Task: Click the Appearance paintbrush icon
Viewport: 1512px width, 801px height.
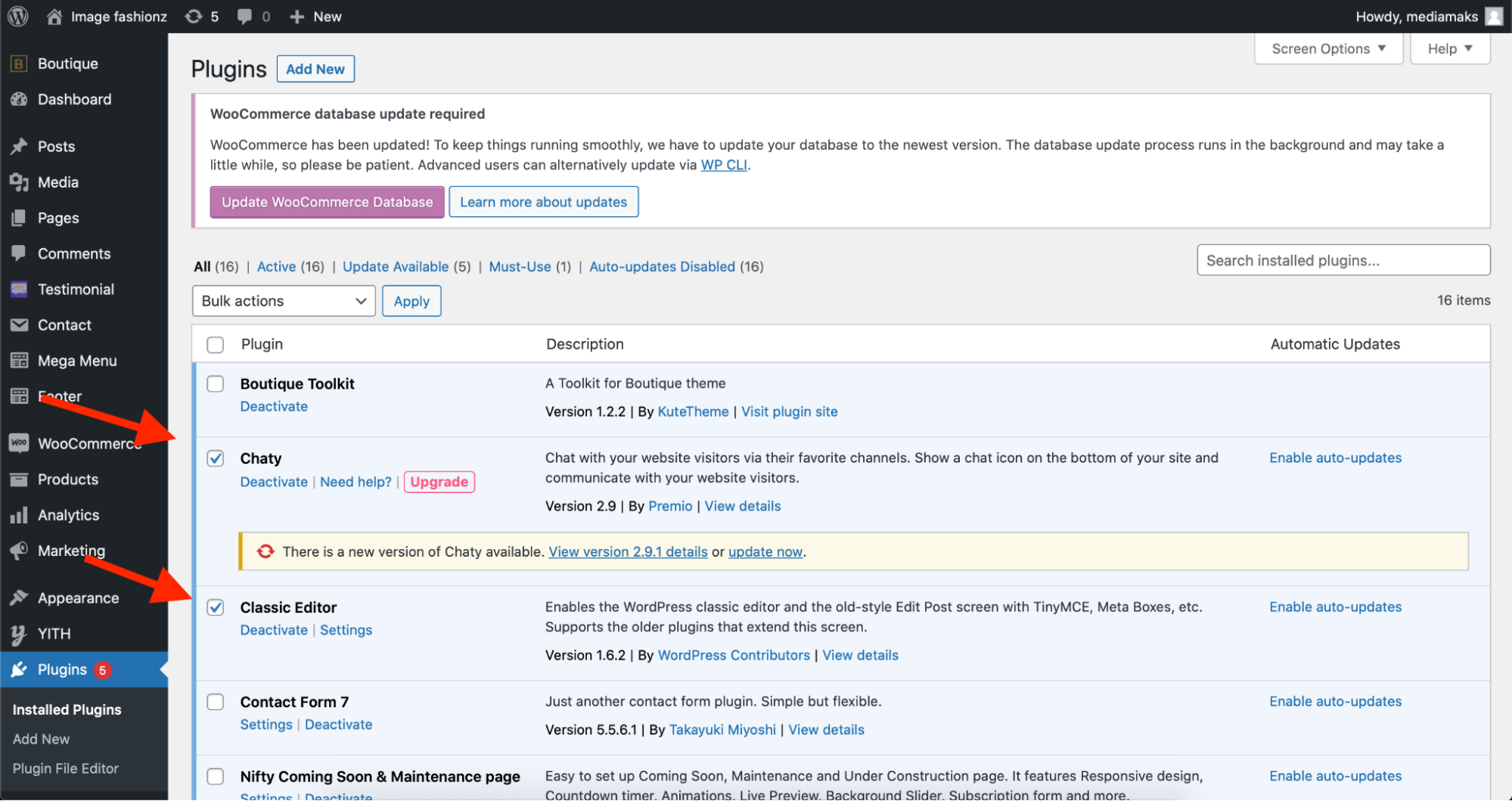Action: click(x=19, y=598)
